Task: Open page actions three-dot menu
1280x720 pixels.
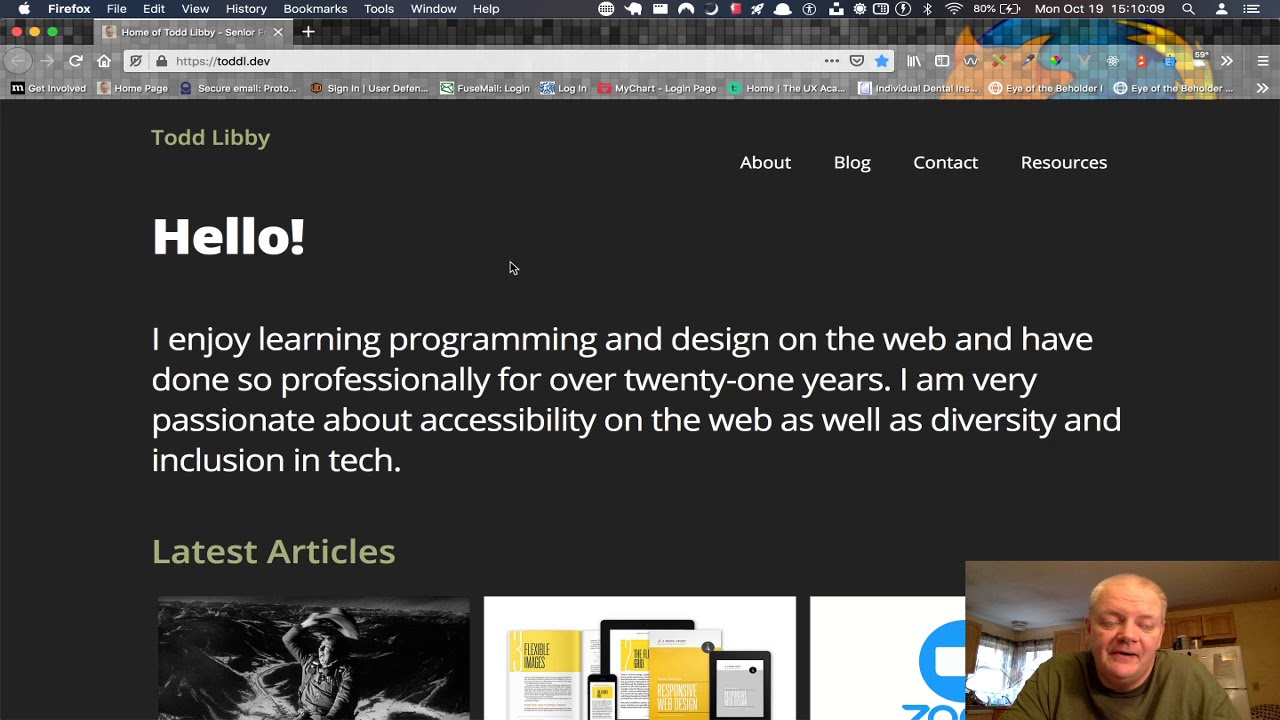Action: click(x=832, y=61)
